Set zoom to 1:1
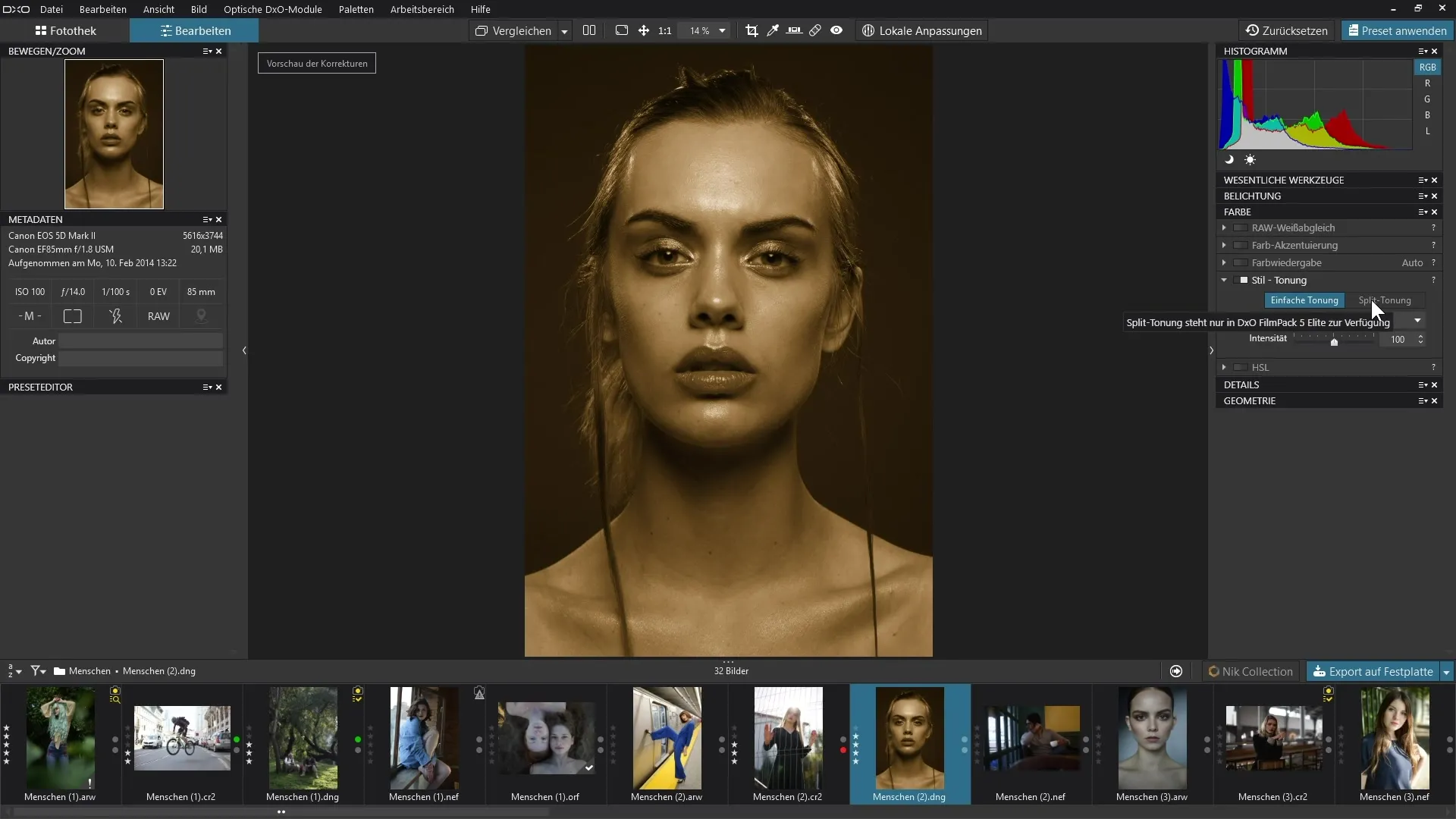The height and width of the screenshot is (819, 1456). pos(665,30)
